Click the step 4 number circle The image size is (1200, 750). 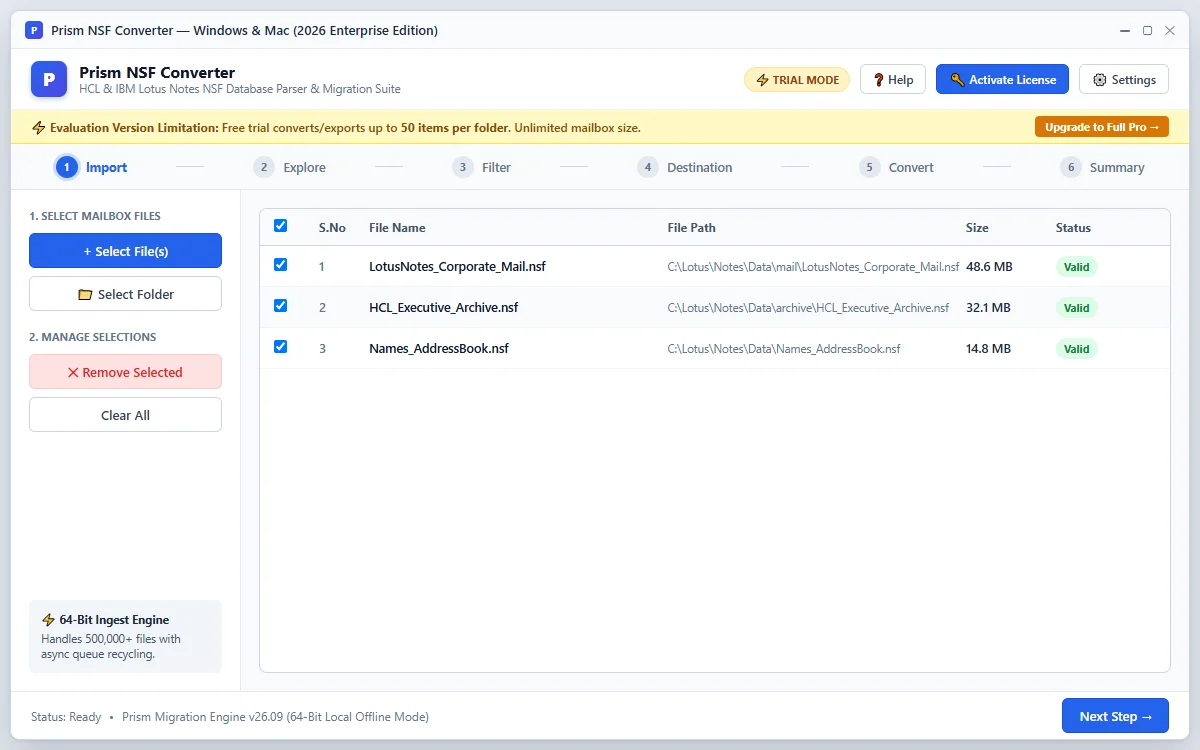tap(648, 167)
